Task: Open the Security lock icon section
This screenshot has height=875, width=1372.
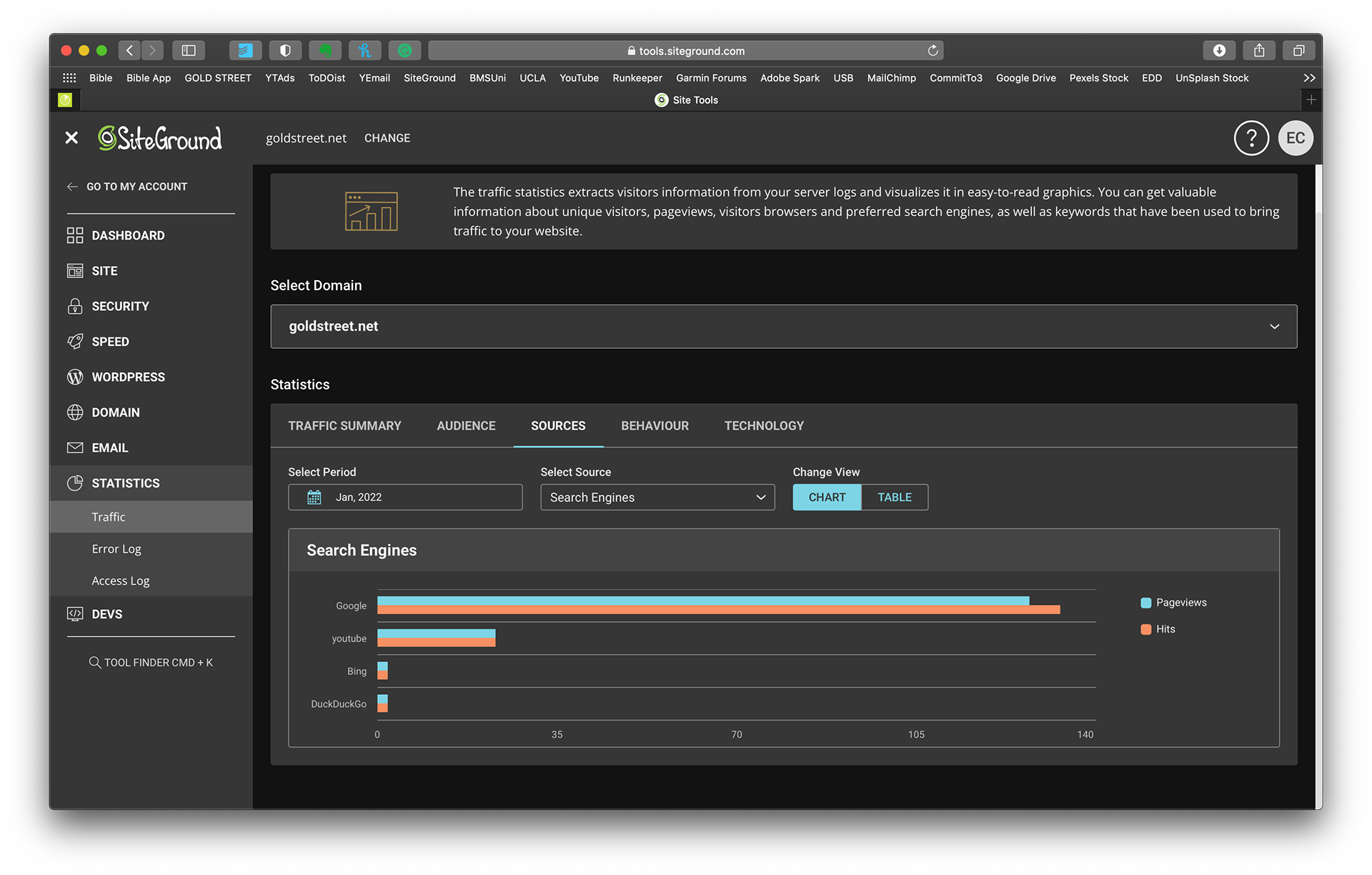Action: tap(75, 306)
